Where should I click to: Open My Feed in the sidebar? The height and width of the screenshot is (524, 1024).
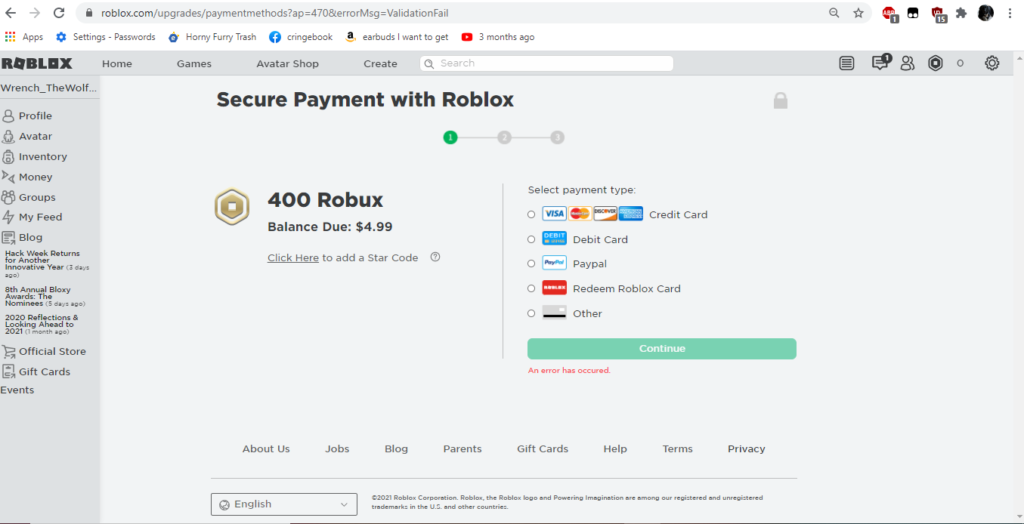pos(32,217)
